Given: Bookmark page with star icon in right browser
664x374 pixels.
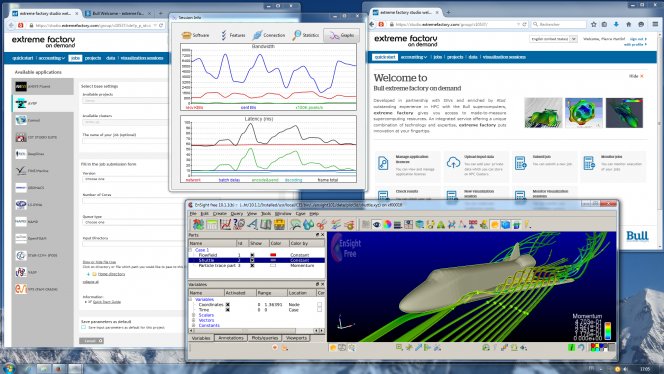Looking at the screenshot, I should (594, 25).
